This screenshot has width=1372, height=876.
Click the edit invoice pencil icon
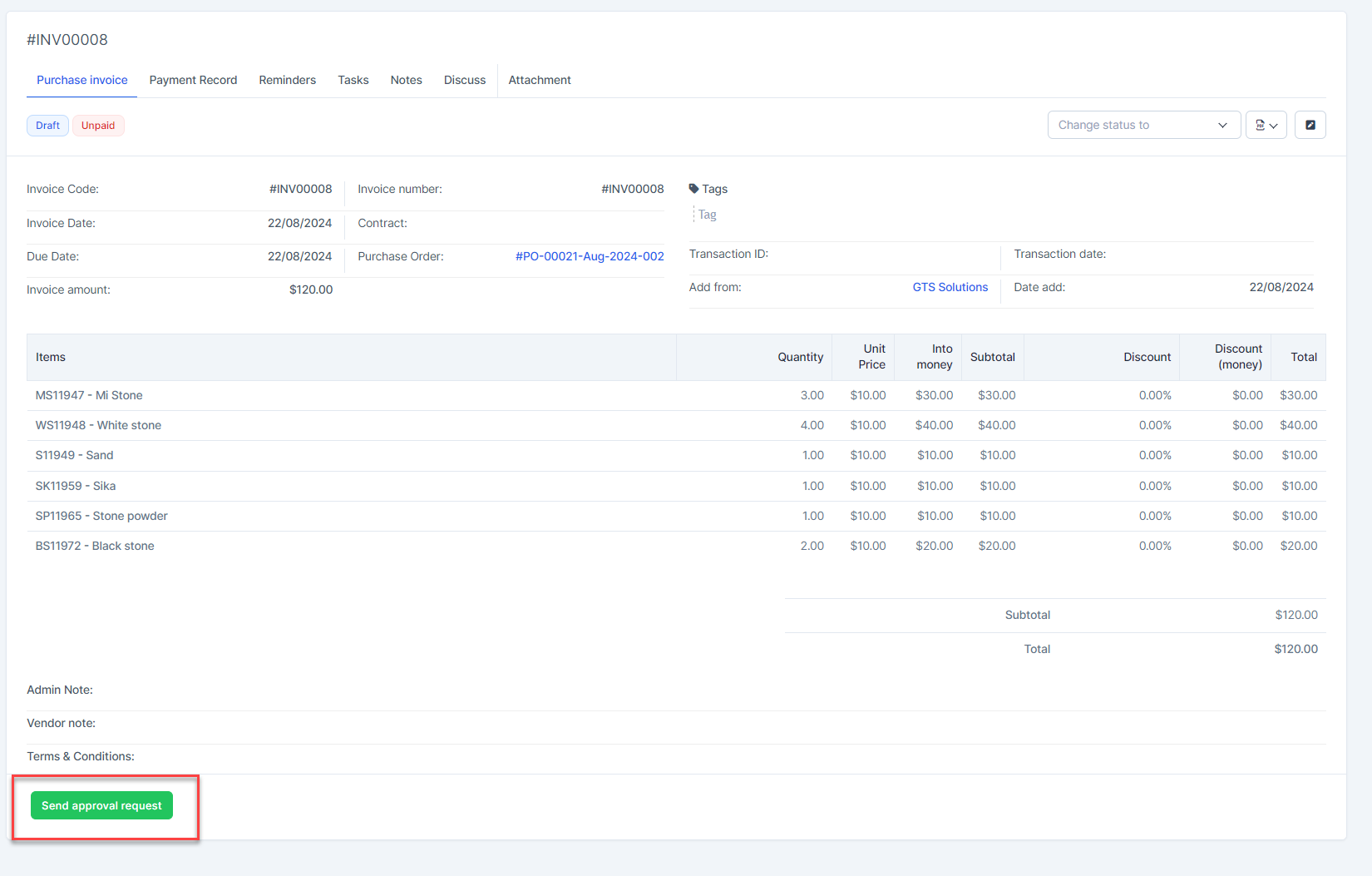[1310, 125]
